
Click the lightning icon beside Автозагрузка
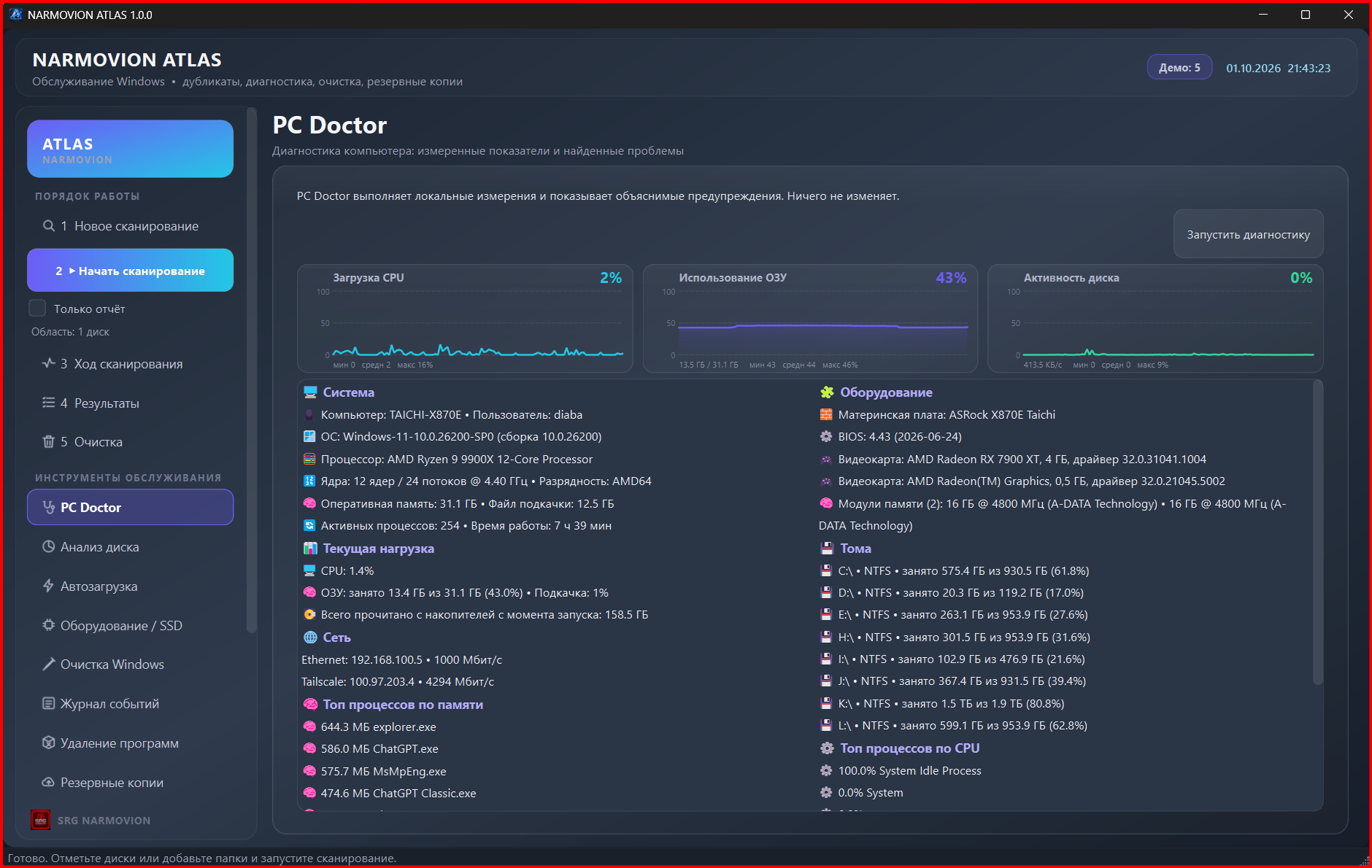[x=49, y=586]
